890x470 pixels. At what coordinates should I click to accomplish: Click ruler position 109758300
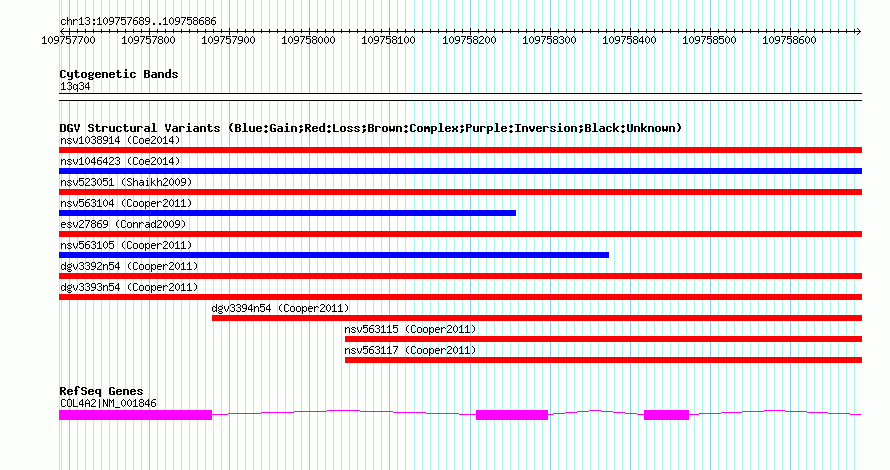(x=549, y=40)
